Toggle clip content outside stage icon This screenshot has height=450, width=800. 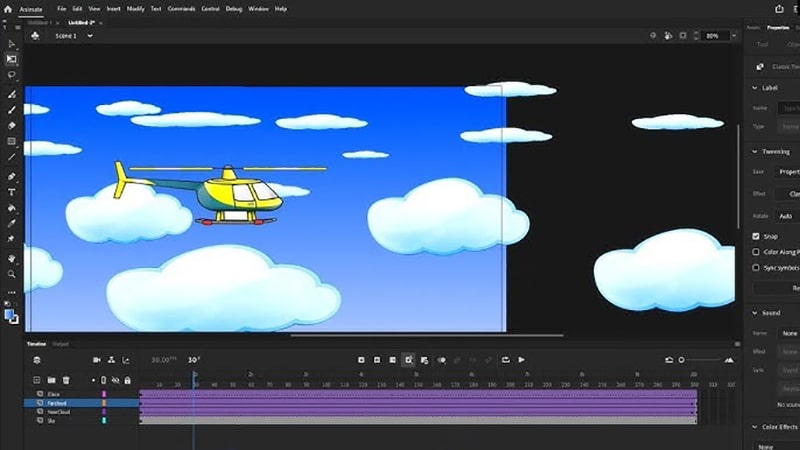(683, 36)
